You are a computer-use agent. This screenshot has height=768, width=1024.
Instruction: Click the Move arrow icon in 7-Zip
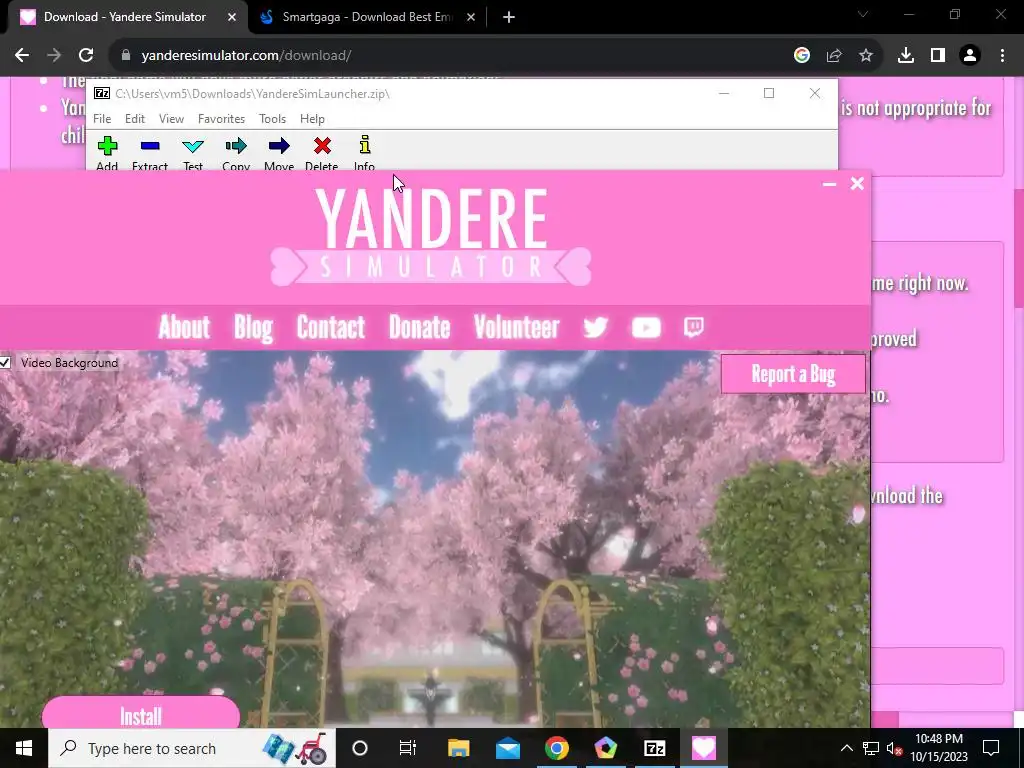point(279,153)
